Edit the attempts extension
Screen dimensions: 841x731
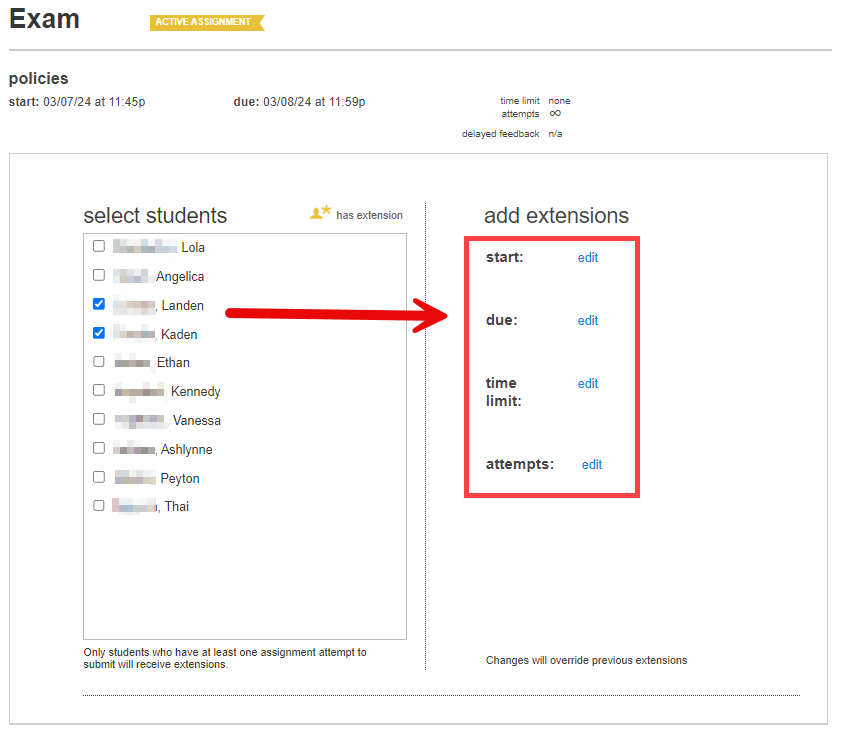[592, 465]
